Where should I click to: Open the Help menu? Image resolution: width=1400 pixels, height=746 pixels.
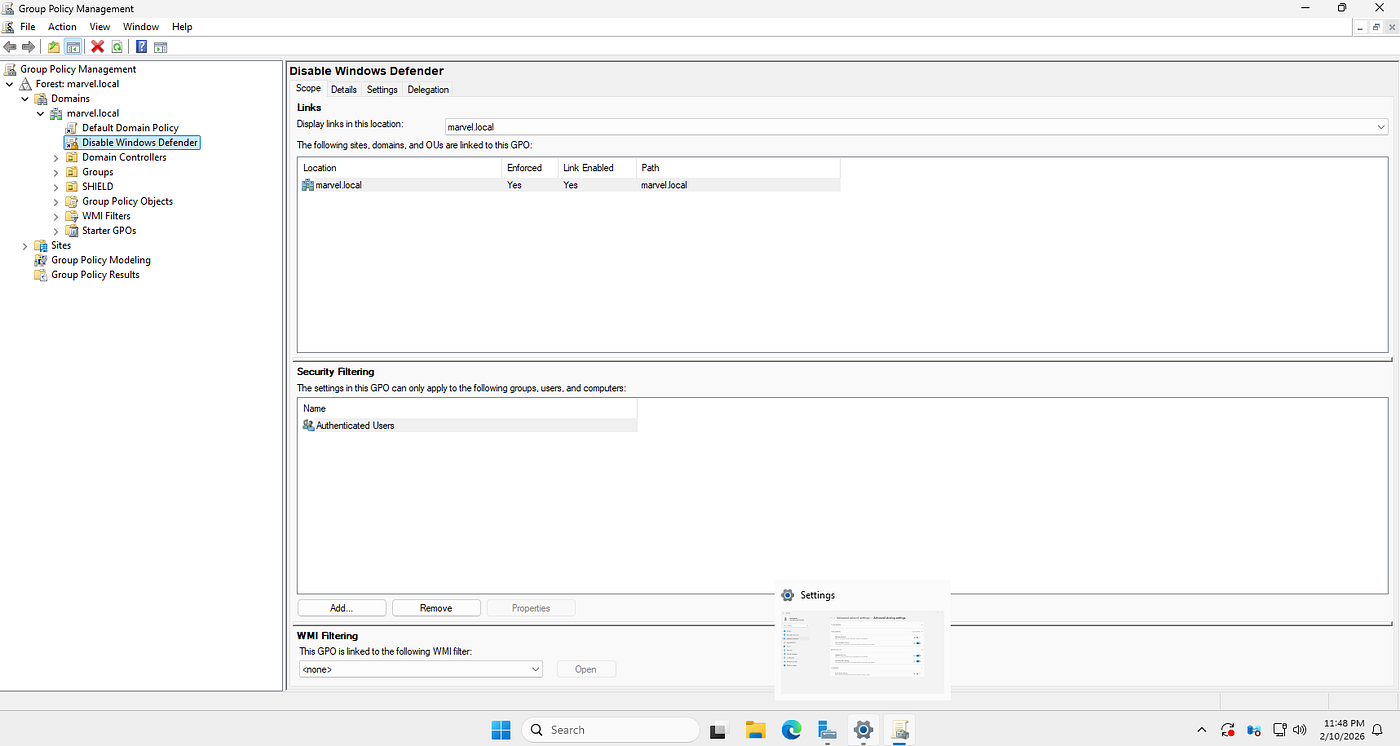[182, 27]
